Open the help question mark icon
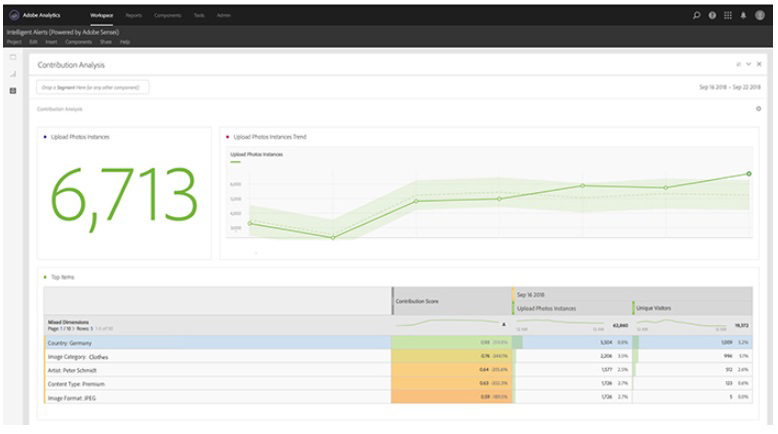 [x=712, y=16]
